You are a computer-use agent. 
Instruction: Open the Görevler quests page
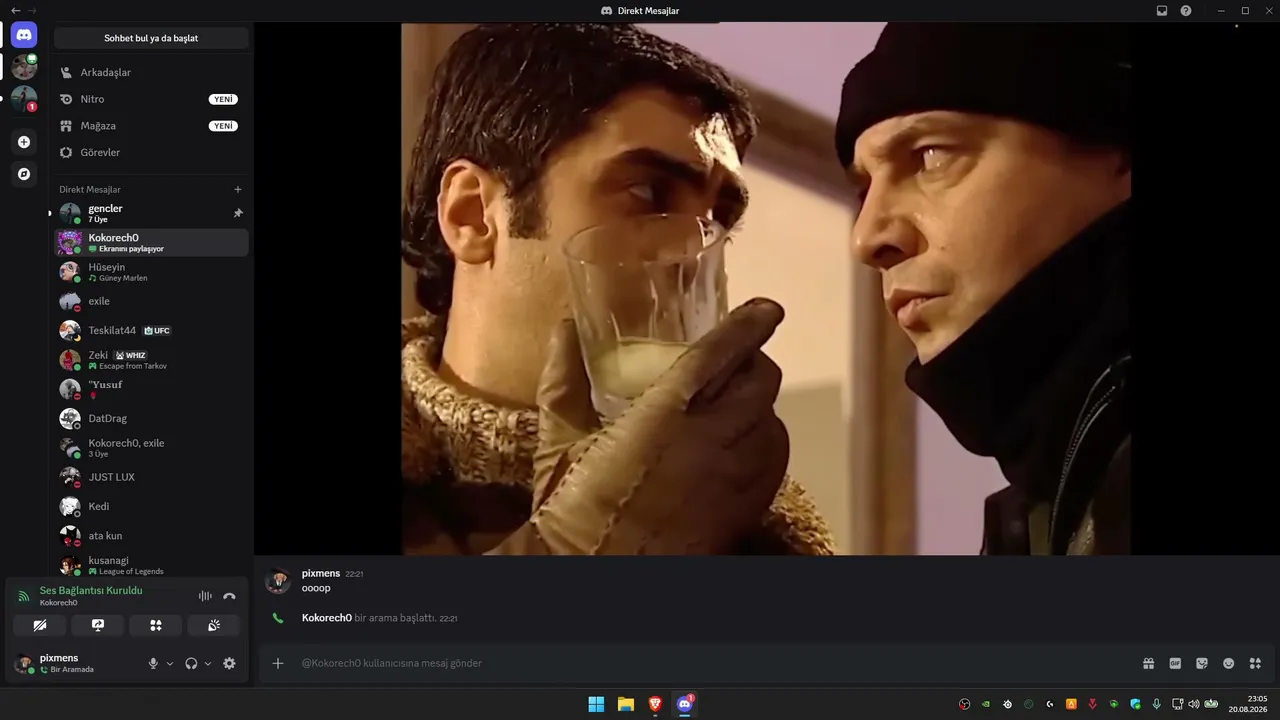[151, 152]
